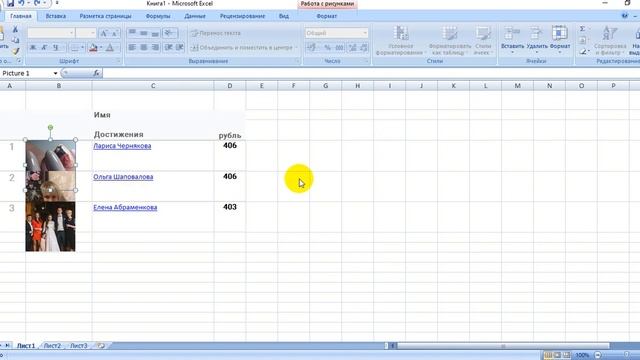The width and height of the screenshot is (640, 360).
Task: Open Форматировать как таблицу gallery
Action: (x=450, y=40)
